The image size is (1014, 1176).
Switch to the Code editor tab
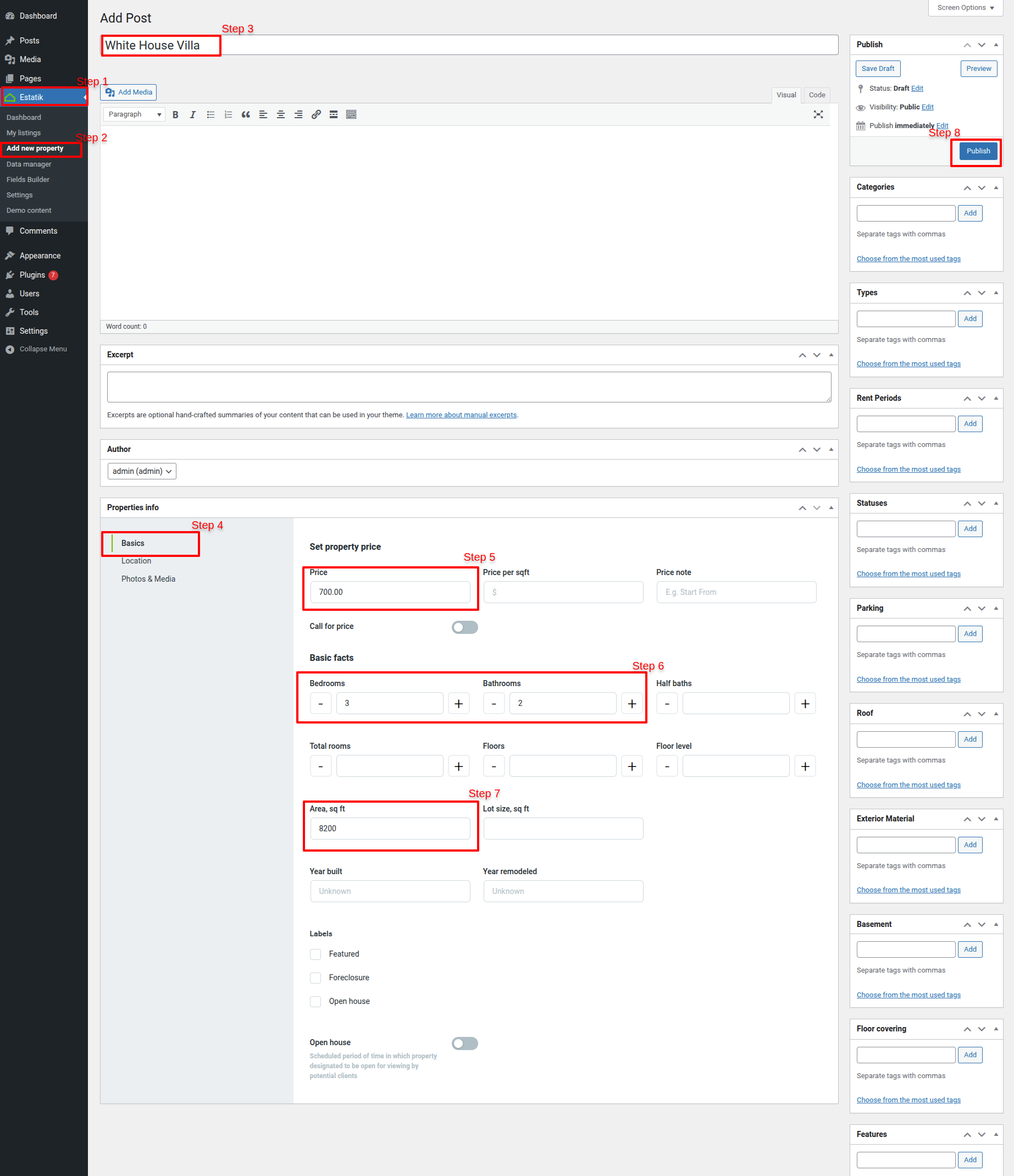[x=817, y=95]
